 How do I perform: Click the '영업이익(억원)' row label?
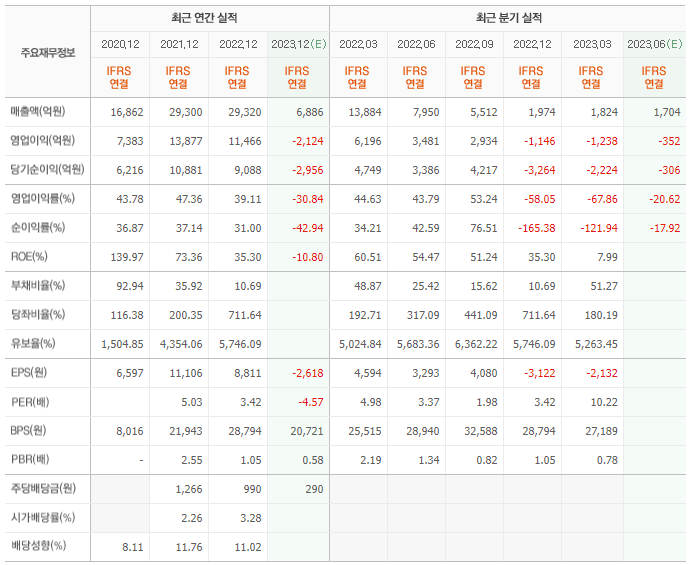(43, 141)
